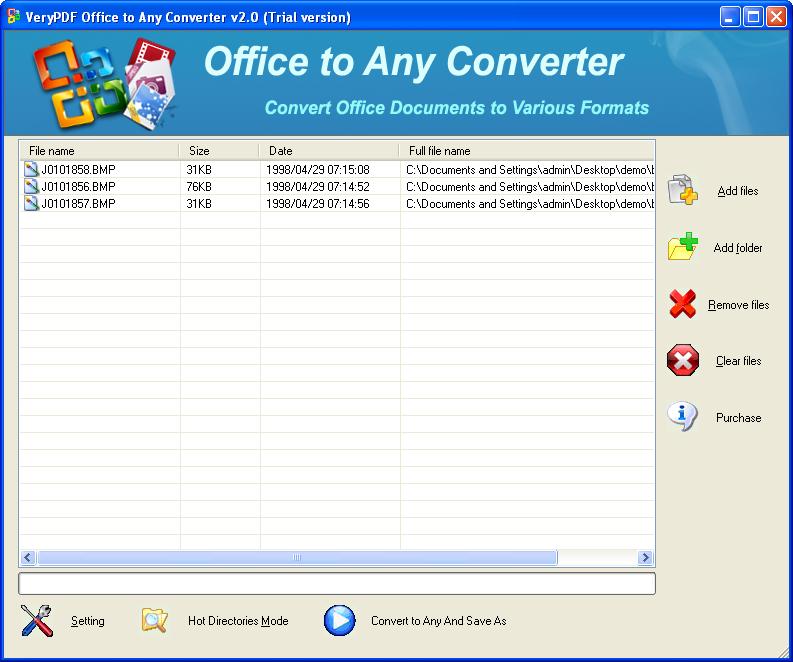Click the horizontal scrollbar thumb
793x662 pixels.
tap(297, 558)
